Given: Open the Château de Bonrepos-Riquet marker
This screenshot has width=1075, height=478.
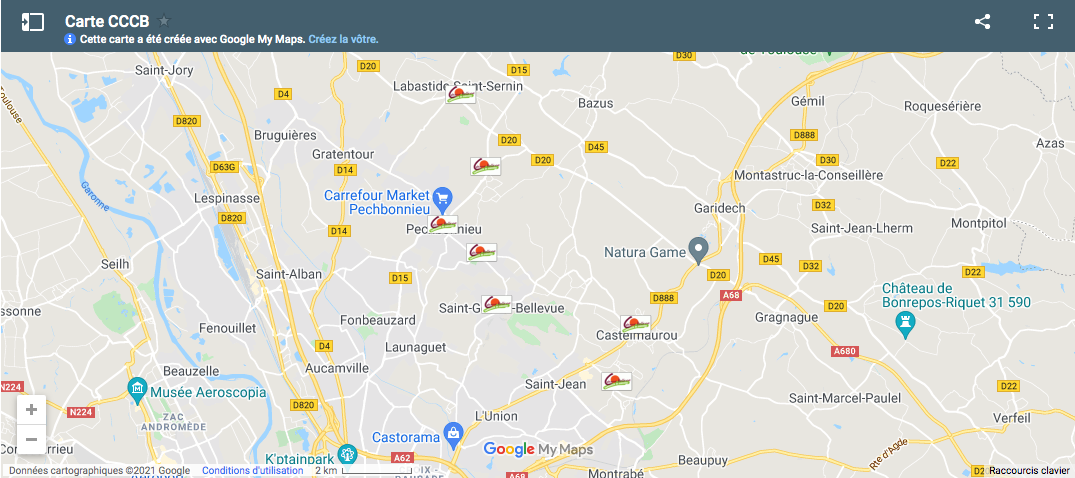Looking at the screenshot, I should (x=906, y=326).
